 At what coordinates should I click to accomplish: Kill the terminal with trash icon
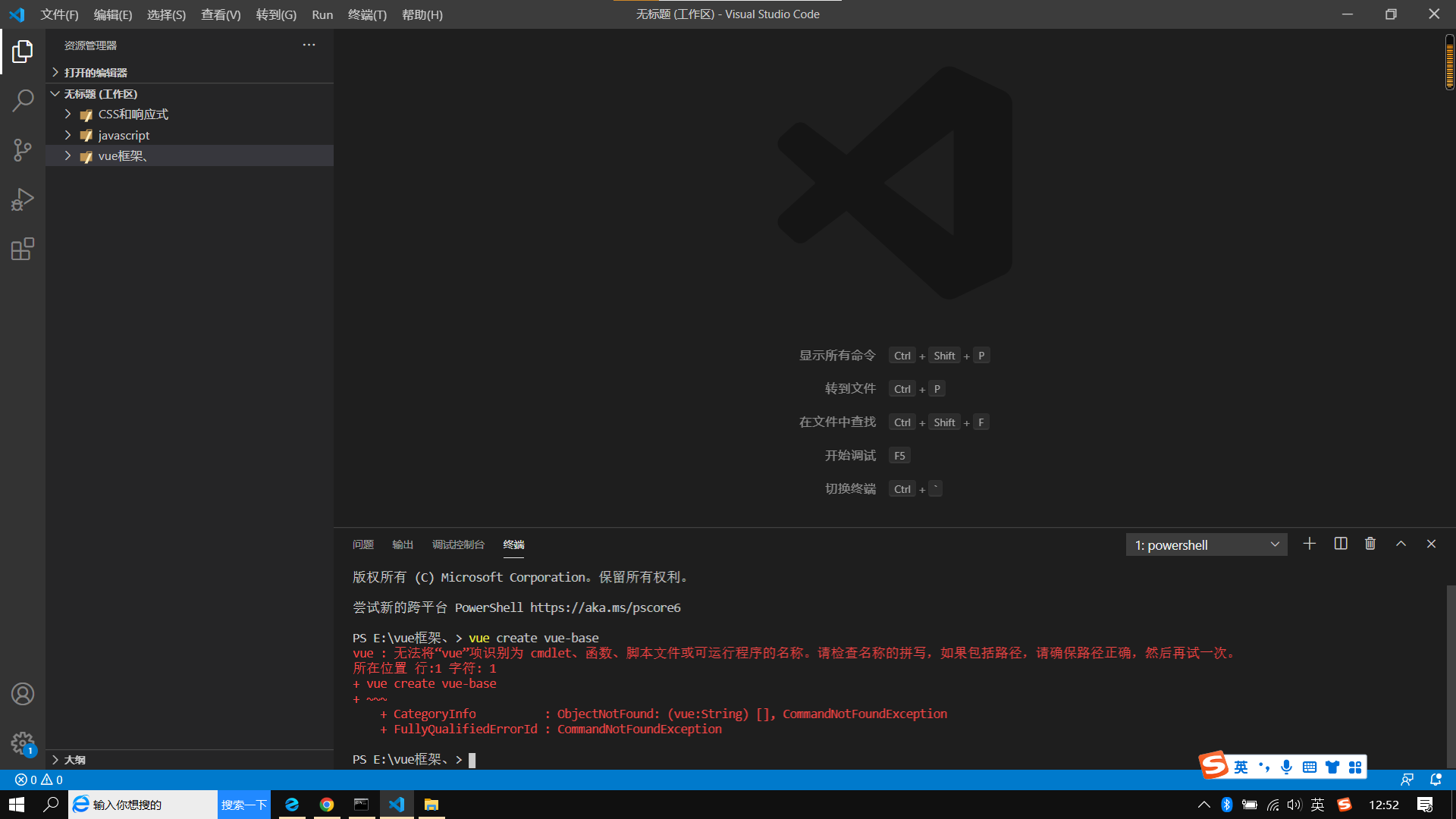tap(1370, 544)
